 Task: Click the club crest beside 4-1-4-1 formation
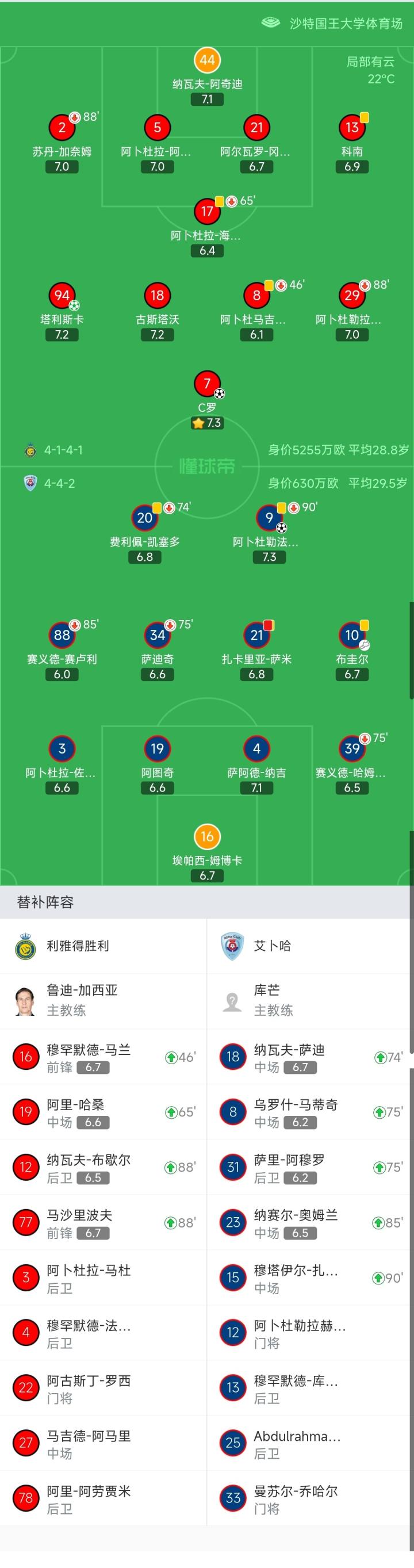coord(30,450)
